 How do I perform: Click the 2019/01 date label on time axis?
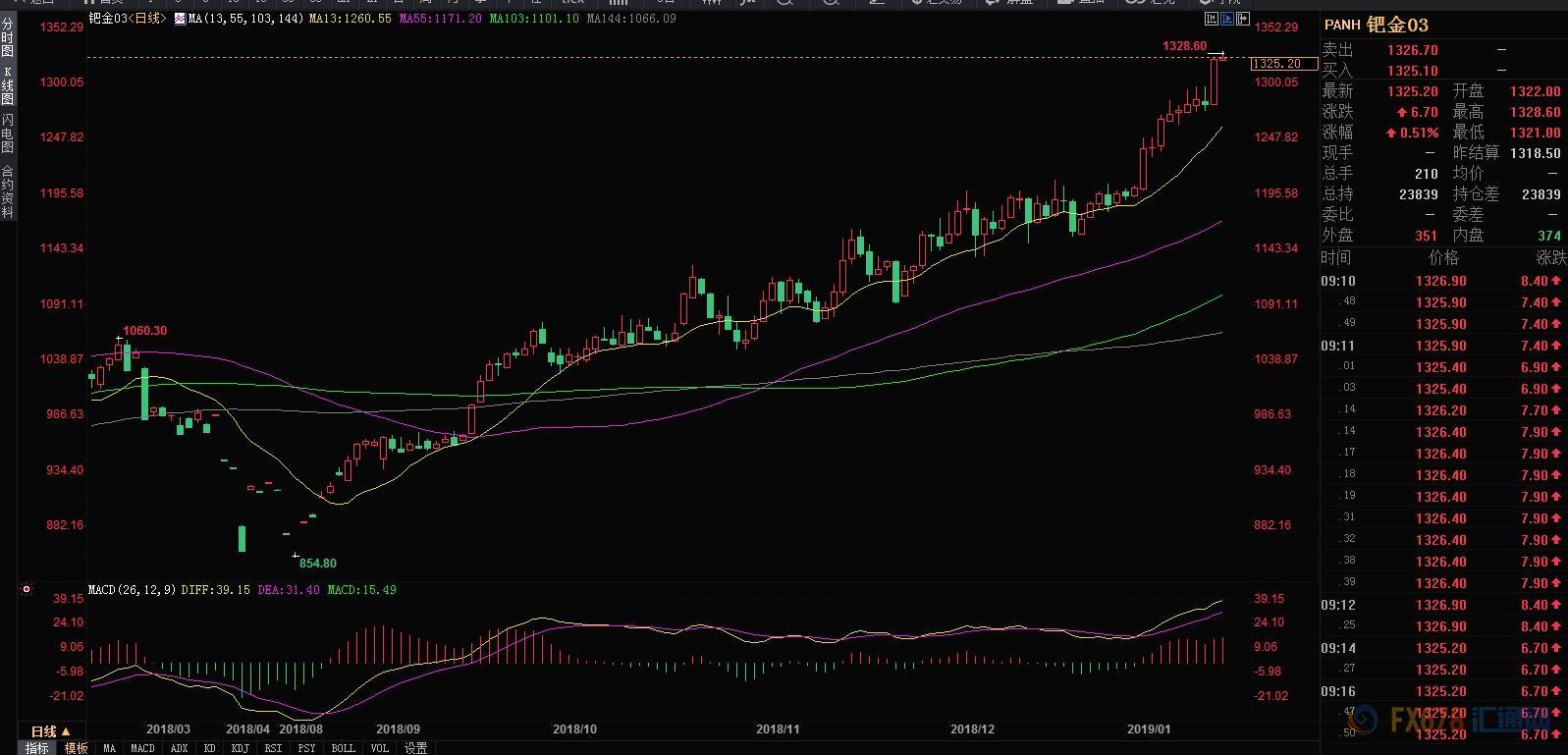[x=1149, y=729]
